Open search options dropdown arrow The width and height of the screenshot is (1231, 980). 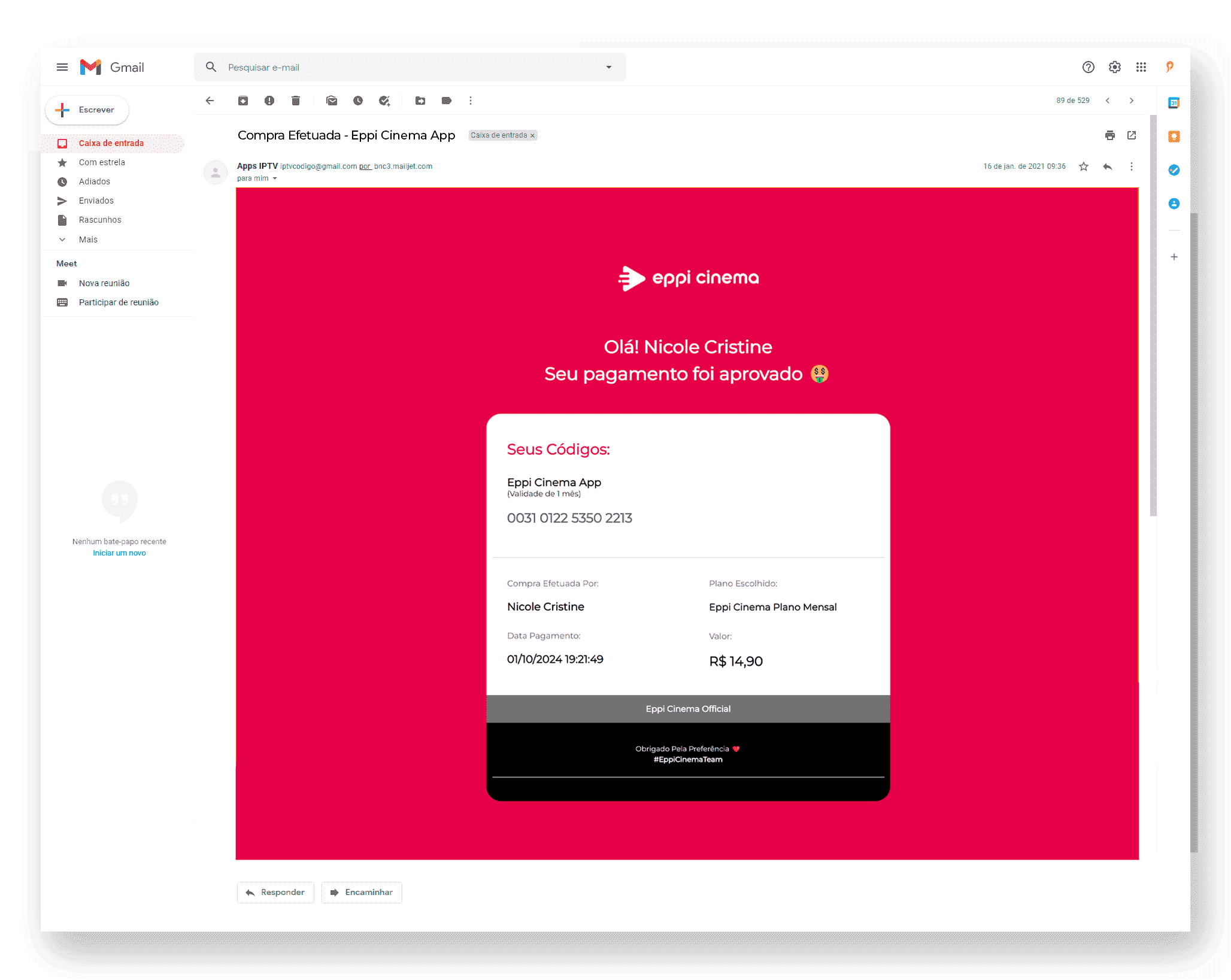click(x=609, y=67)
